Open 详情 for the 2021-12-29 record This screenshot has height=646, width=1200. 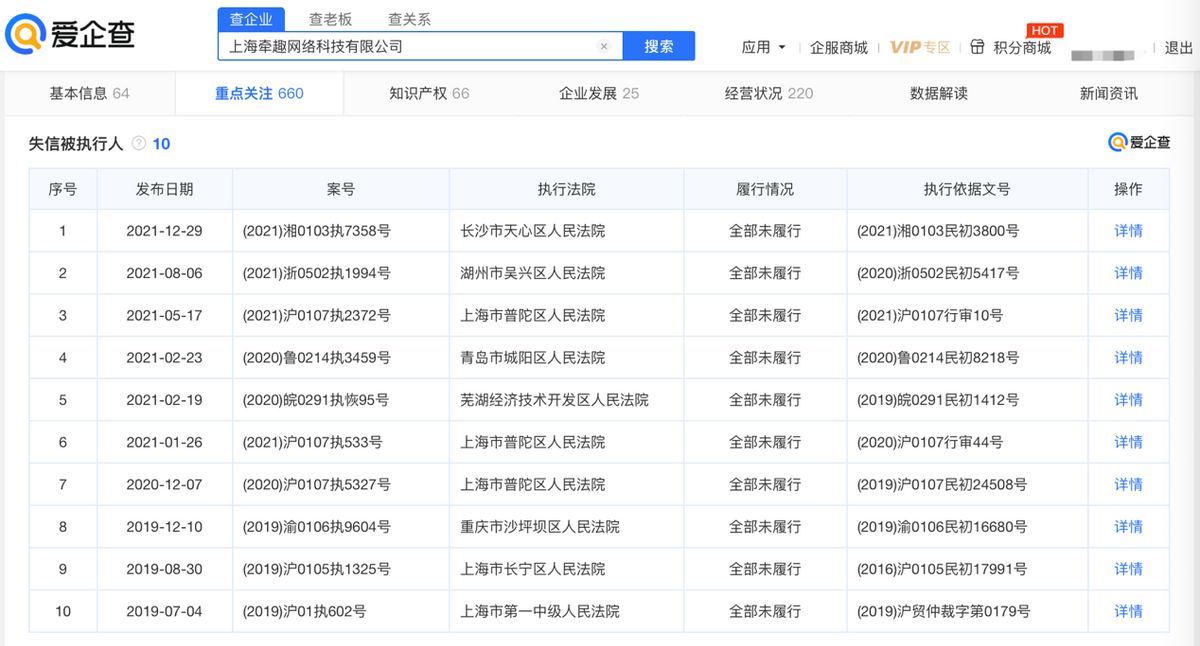point(1127,230)
